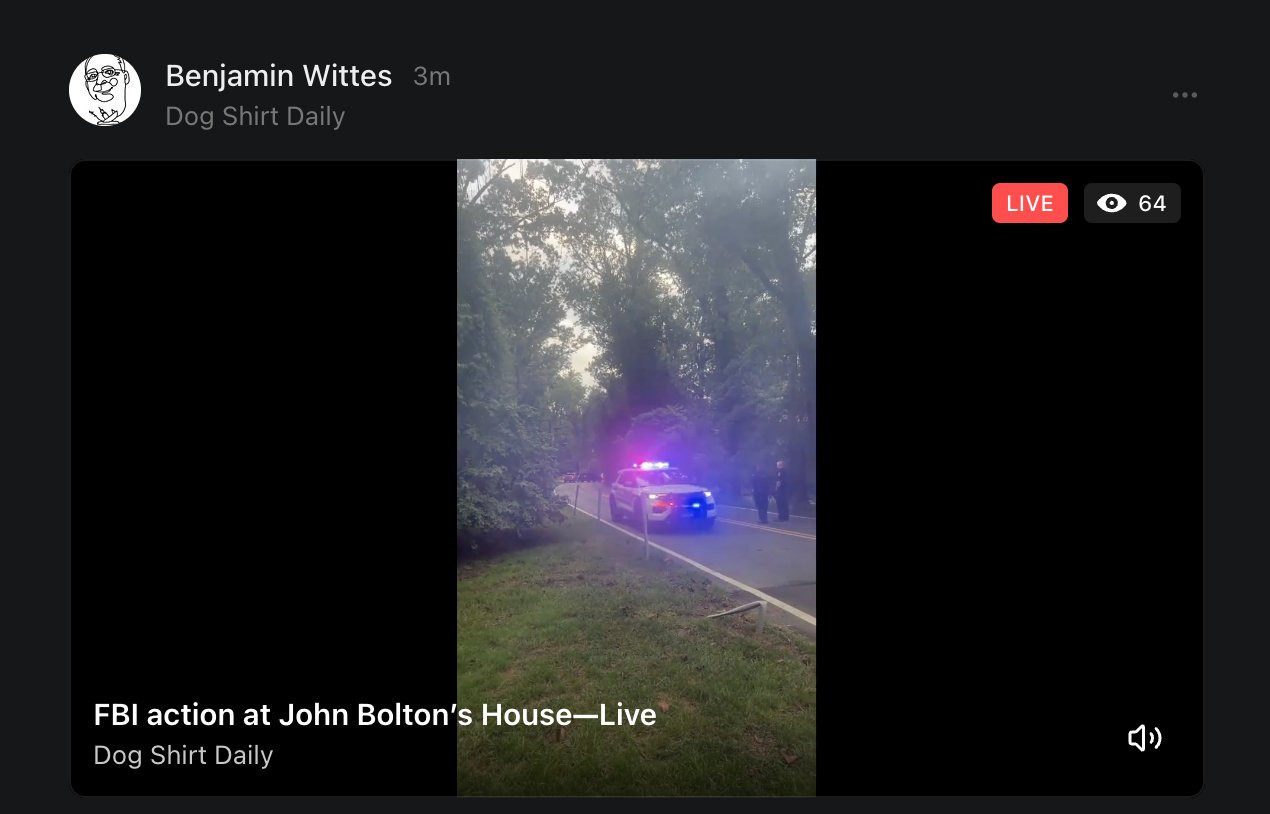Visit Dog Shirt Daily below the author name
Screen dimensions: 1270x814
pyautogui.click(x=255, y=116)
